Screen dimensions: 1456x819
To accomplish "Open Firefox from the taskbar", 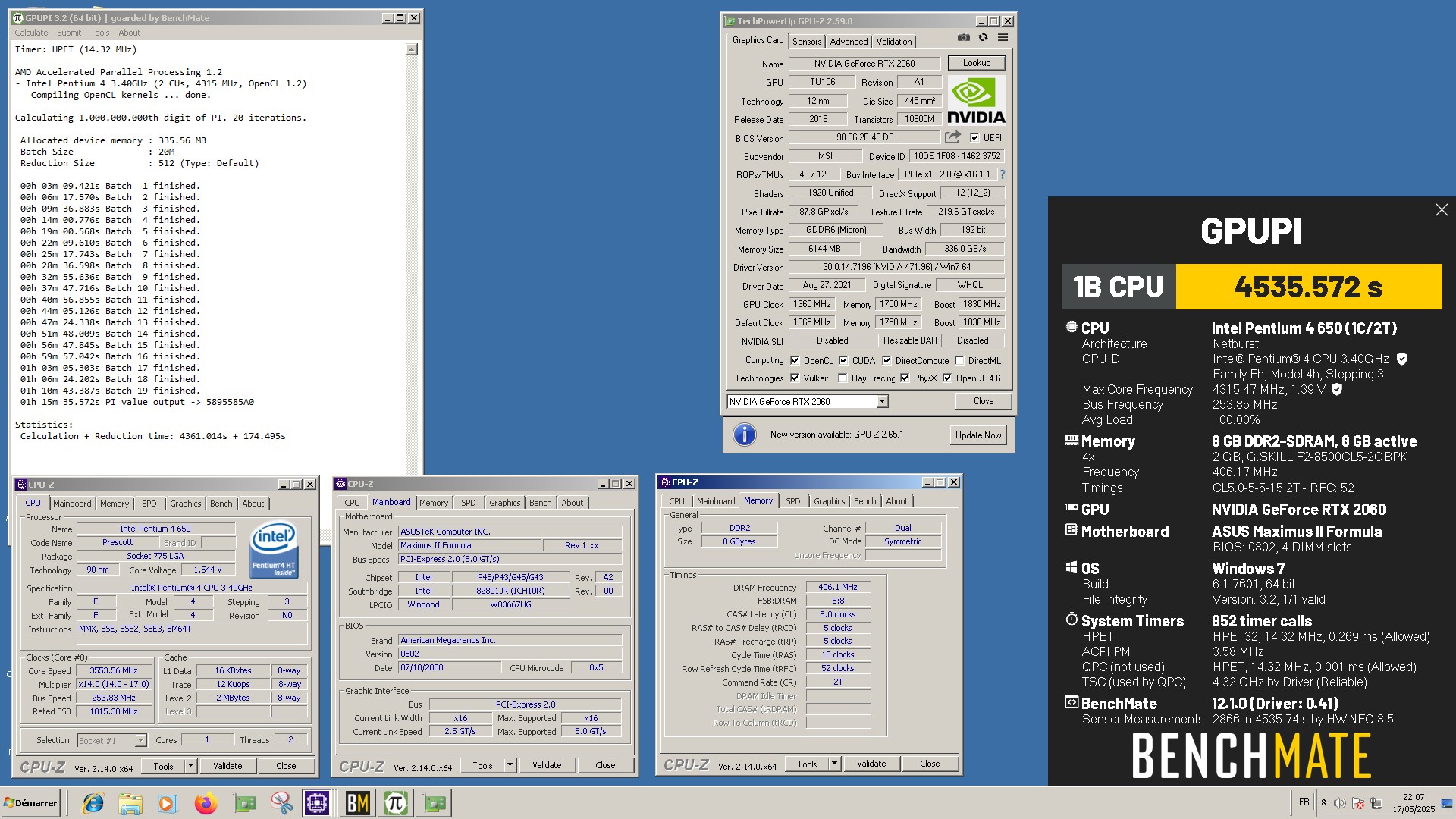I will [206, 803].
